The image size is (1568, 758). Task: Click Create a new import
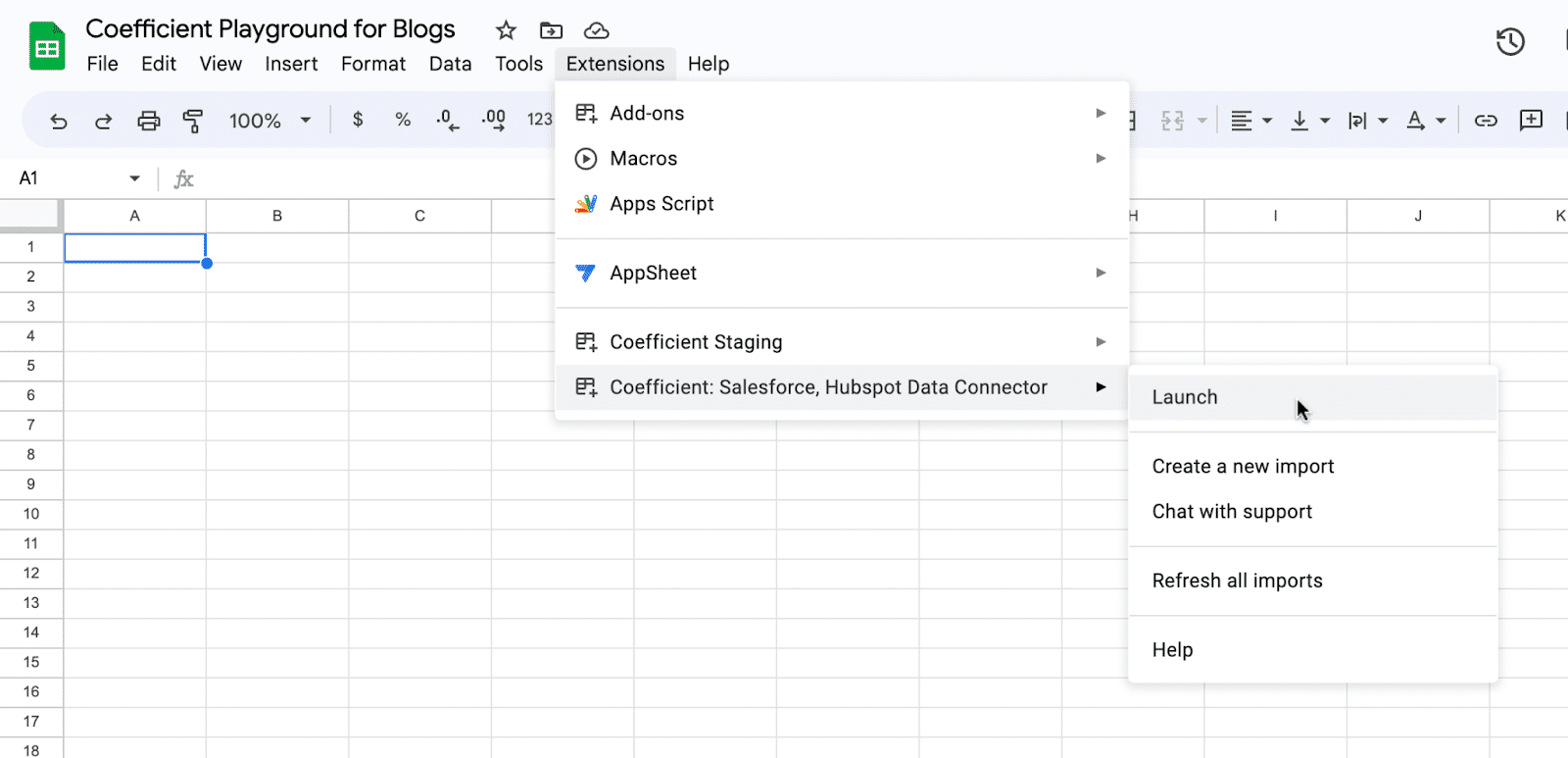tap(1243, 467)
